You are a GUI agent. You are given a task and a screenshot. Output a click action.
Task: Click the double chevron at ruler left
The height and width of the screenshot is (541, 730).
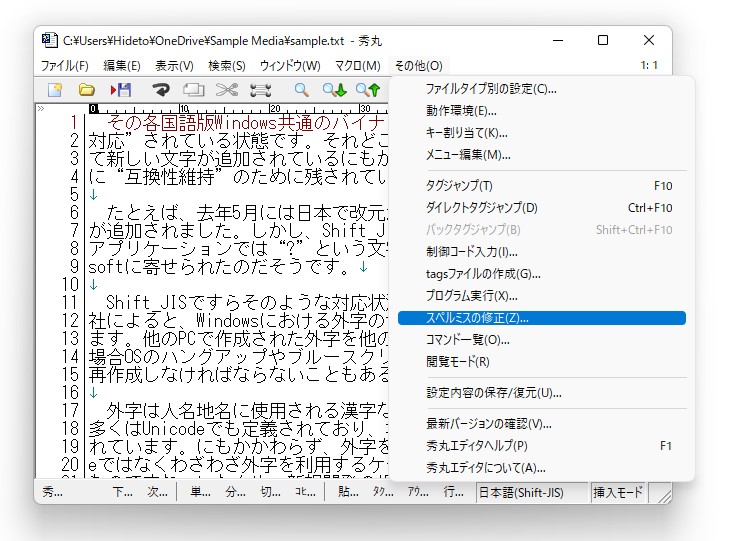[41, 108]
